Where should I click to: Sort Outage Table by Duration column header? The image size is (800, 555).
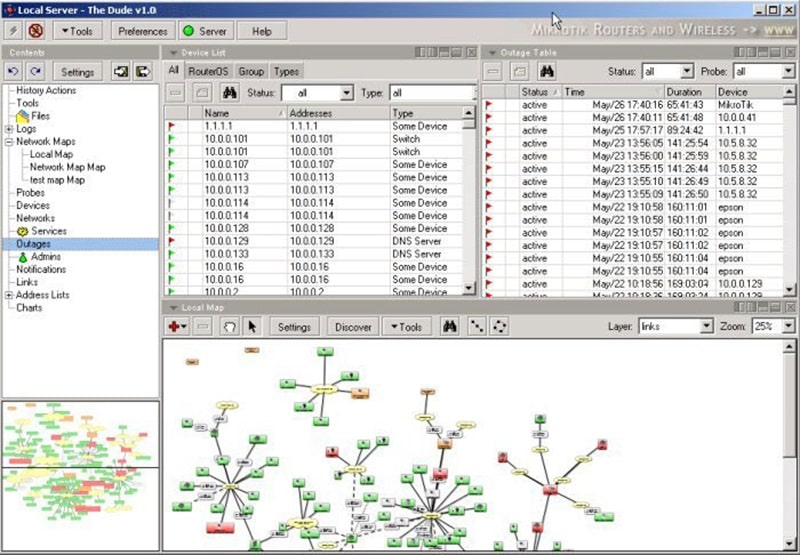[689, 92]
